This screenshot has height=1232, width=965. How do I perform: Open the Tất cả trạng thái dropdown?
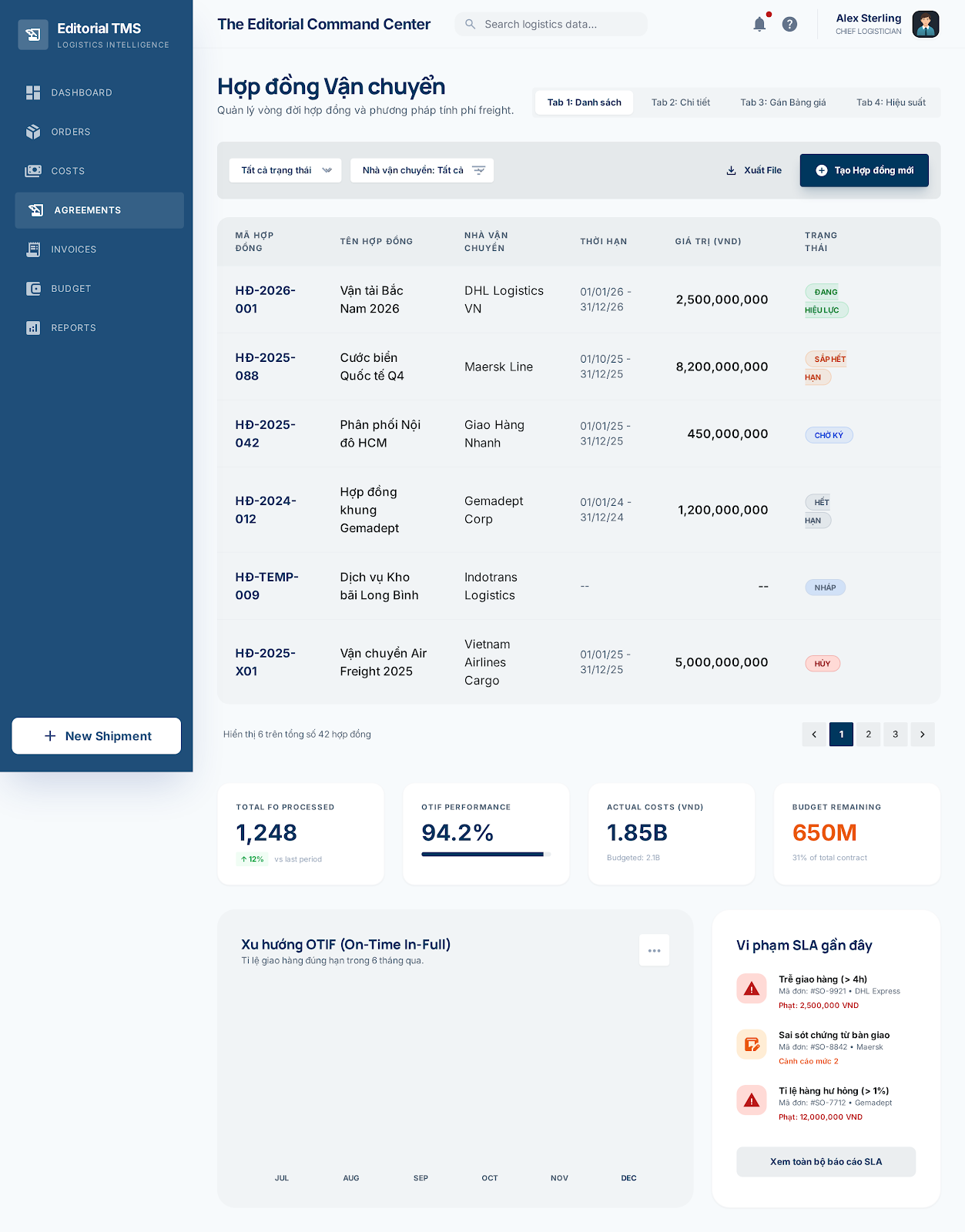pyautogui.click(x=285, y=170)
